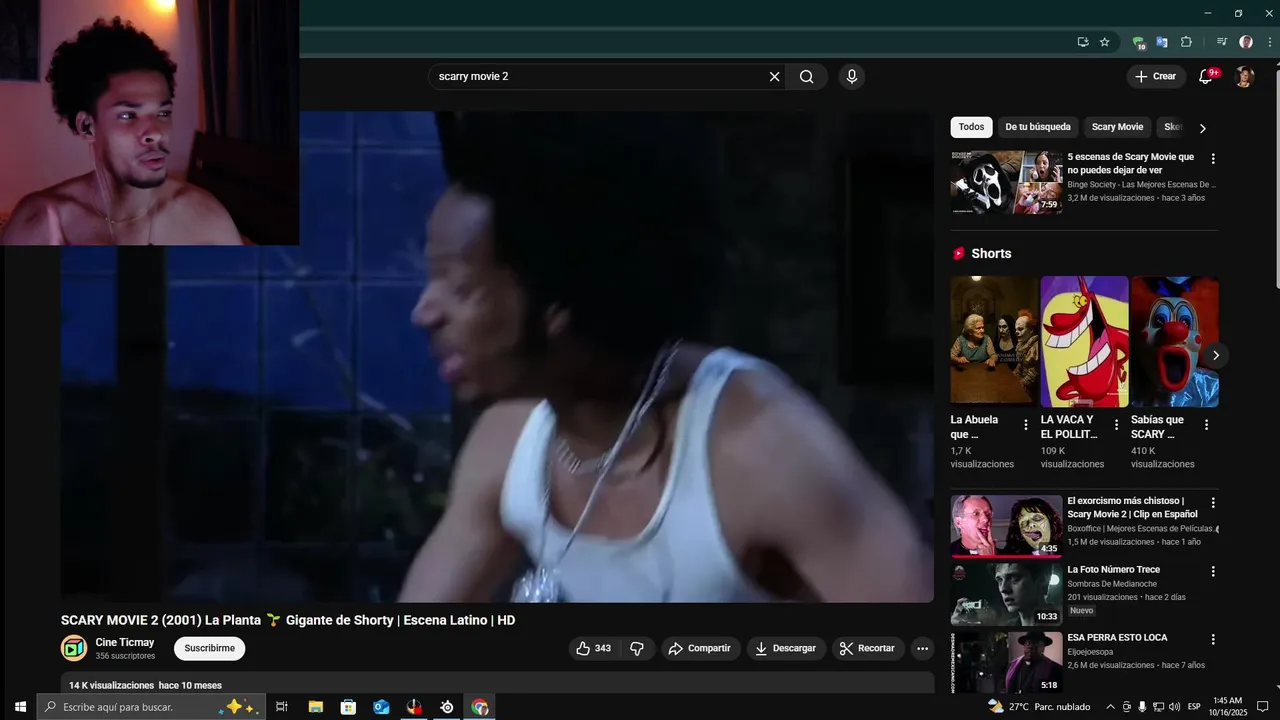
Task: Open 5 escenas de Scary Movie thumbnail
Action: pyautogui.click(x=1006, y=182)
